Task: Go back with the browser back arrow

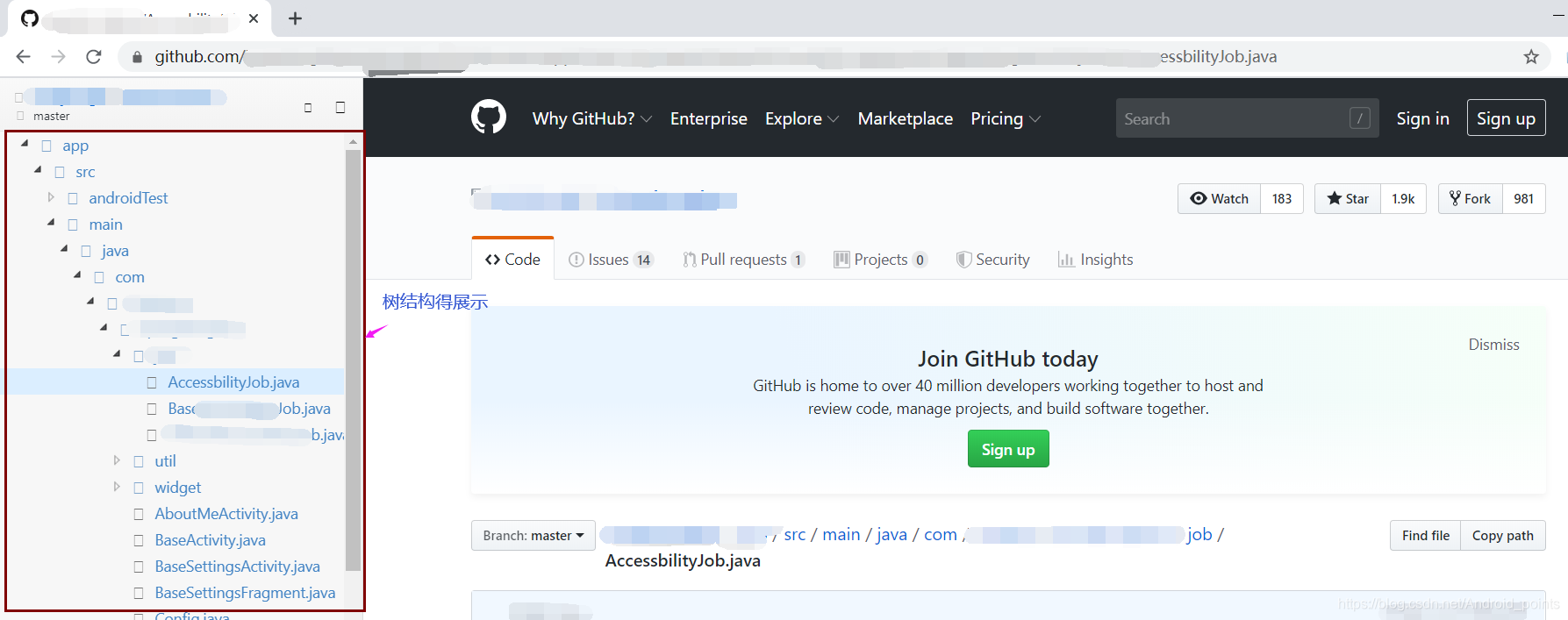Action: point(24,57)
